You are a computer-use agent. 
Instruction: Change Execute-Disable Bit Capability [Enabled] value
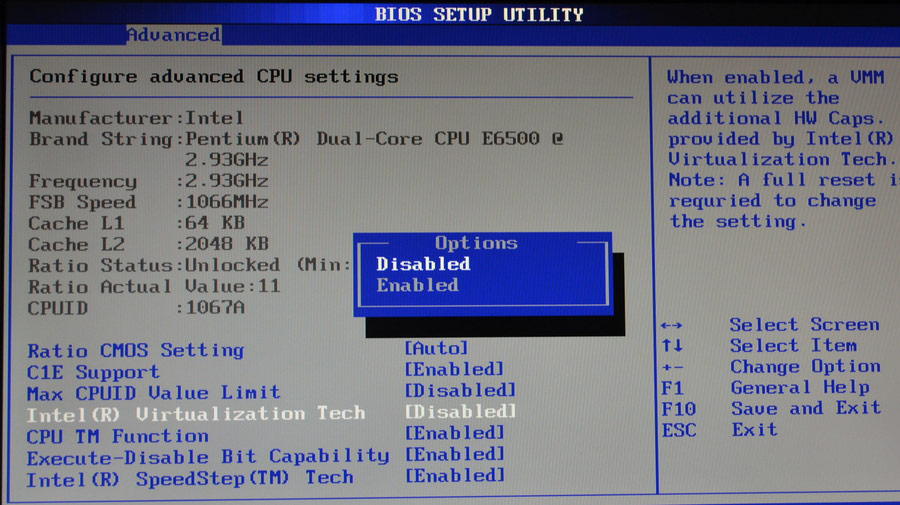pyautogui.click(x=454, y=454)
